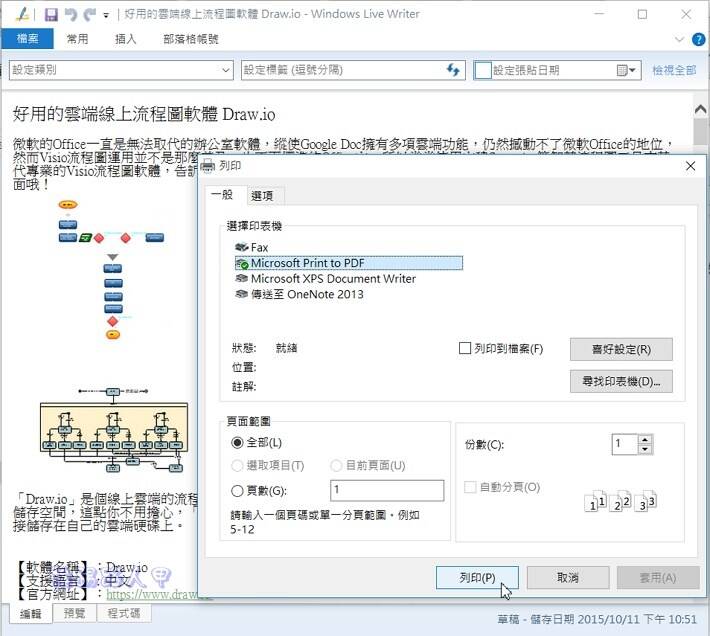Select 傳送至 OneNote 2013 printer
Viewport: 710px width, 636px height.
pyautogui.click(x=299, y=295)
